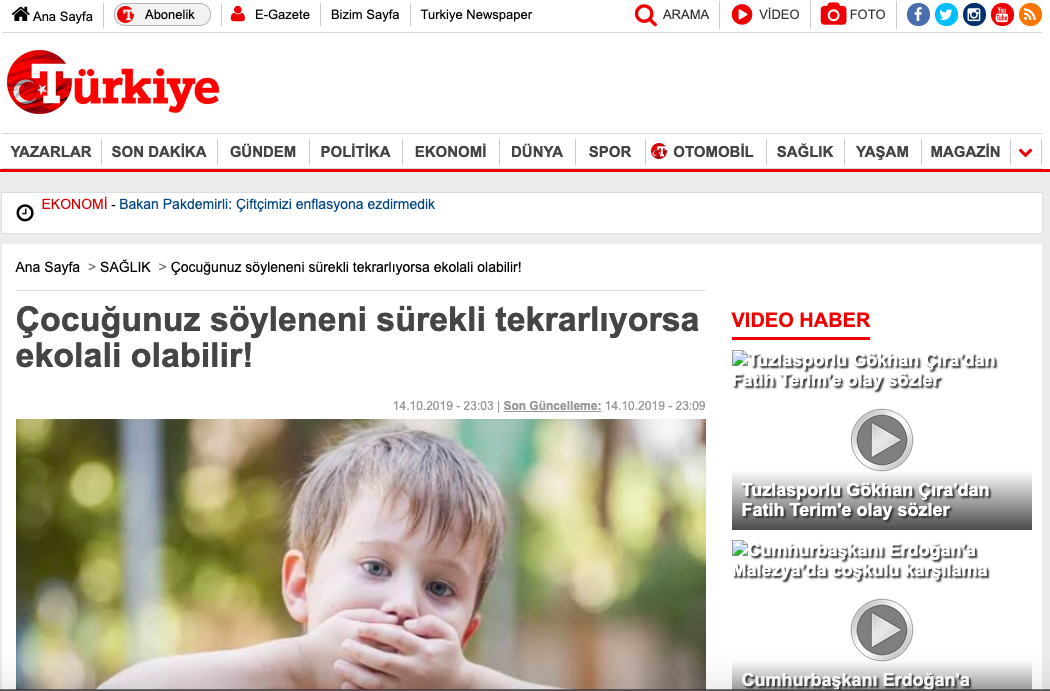
Task: Open the Twitter social icon
Action: point(946,14)
